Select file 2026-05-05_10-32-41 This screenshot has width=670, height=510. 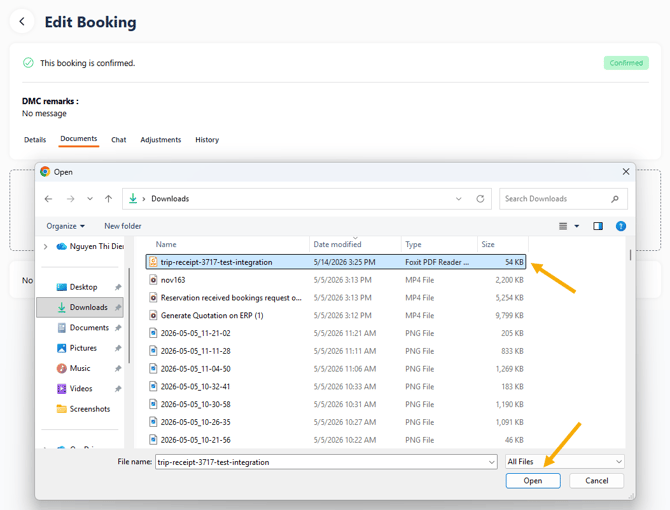[x=336, y=387]
